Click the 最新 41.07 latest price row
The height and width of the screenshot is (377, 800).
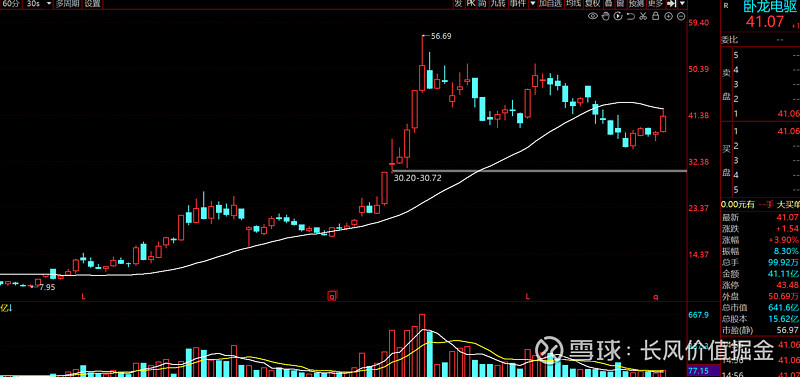coord(760,217)
